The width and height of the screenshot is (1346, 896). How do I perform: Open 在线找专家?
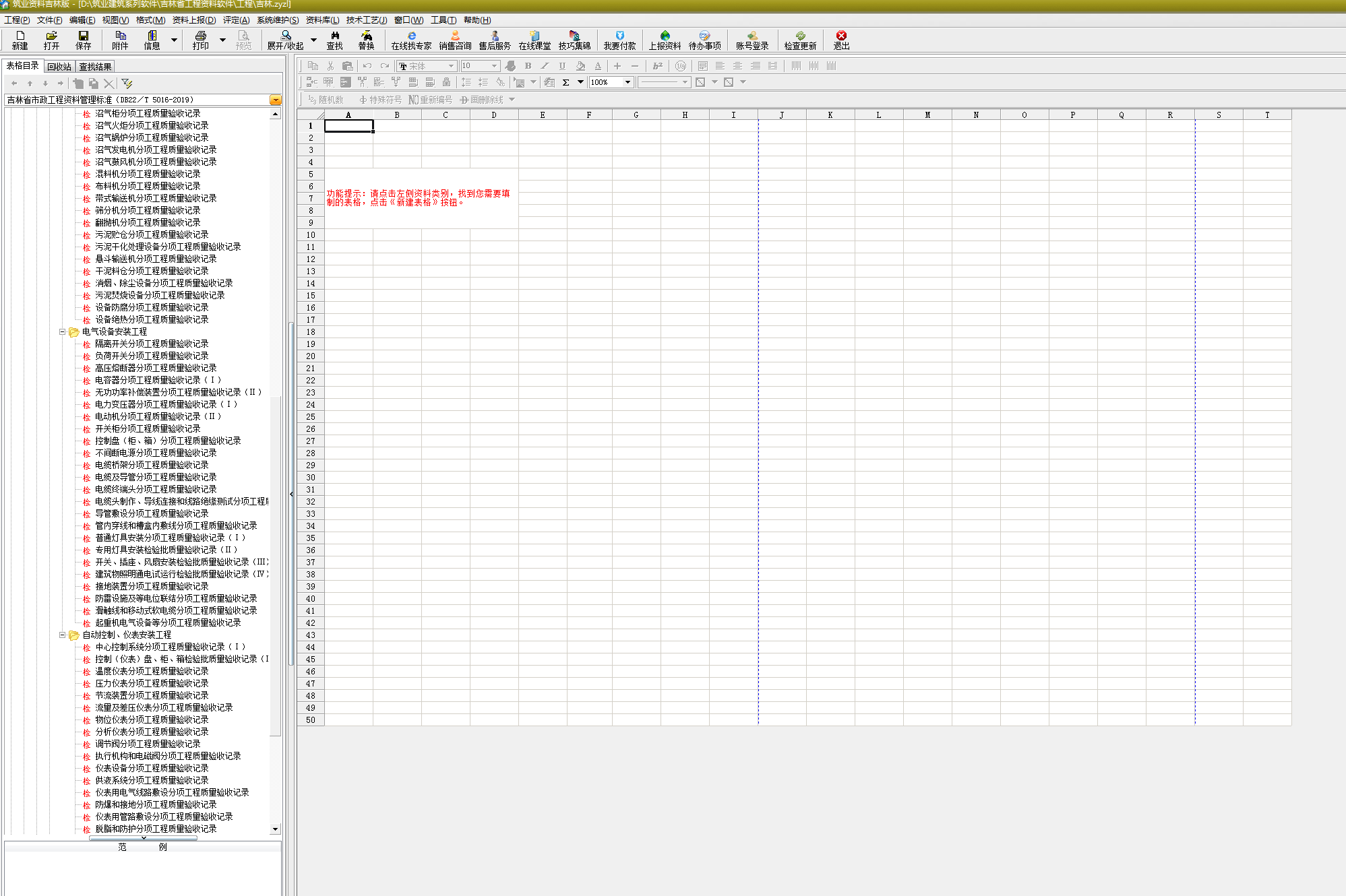point(411,40)
